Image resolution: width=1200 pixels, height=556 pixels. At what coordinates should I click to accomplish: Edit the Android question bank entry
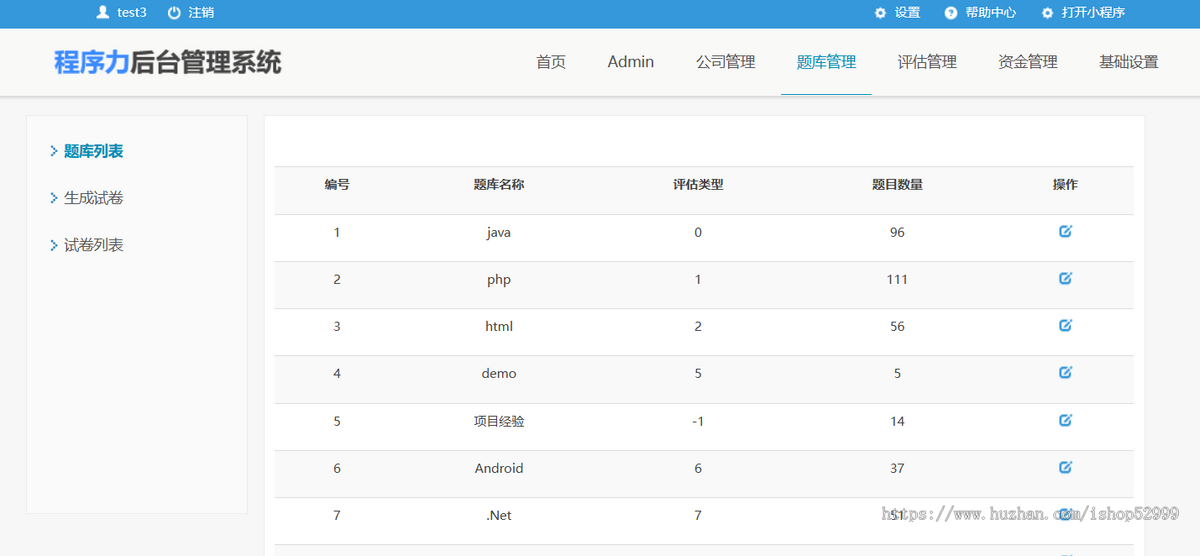click(x=1065, y=467)
